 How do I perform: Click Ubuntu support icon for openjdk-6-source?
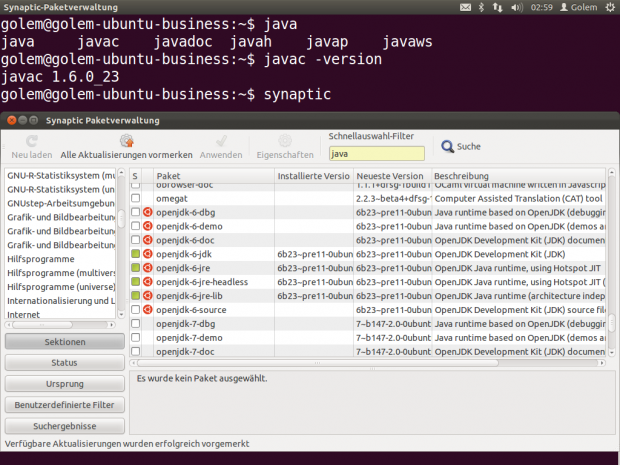coord(147,310)
